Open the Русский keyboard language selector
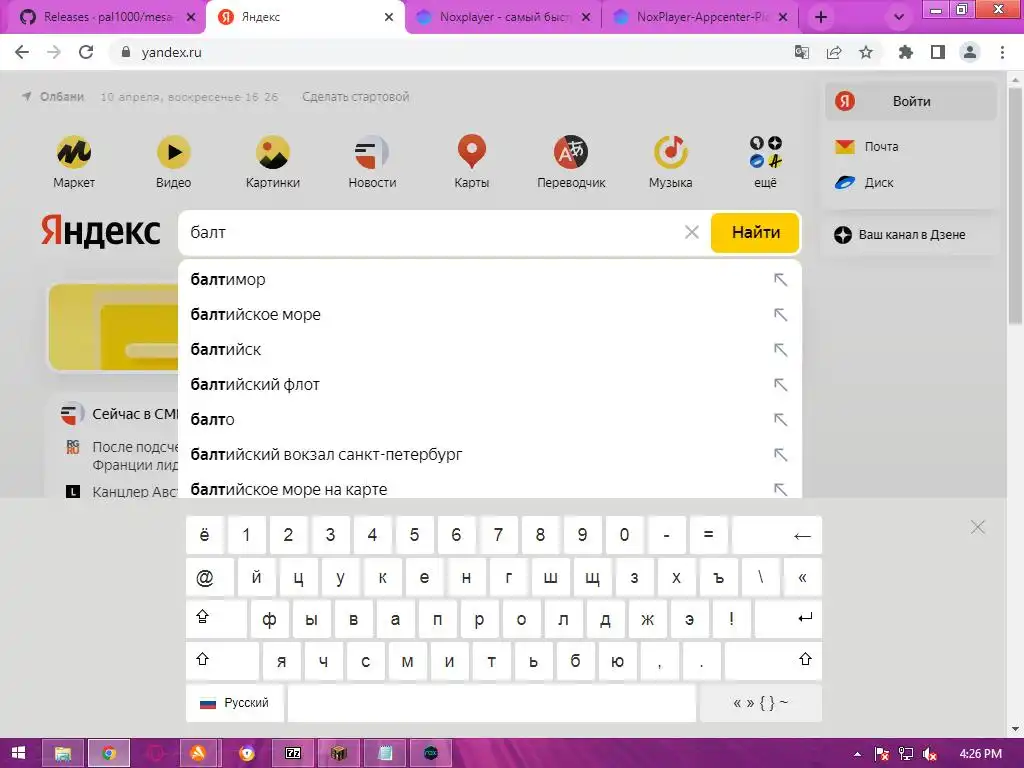Screen dimensions: 1024x768 click(235, 703)
